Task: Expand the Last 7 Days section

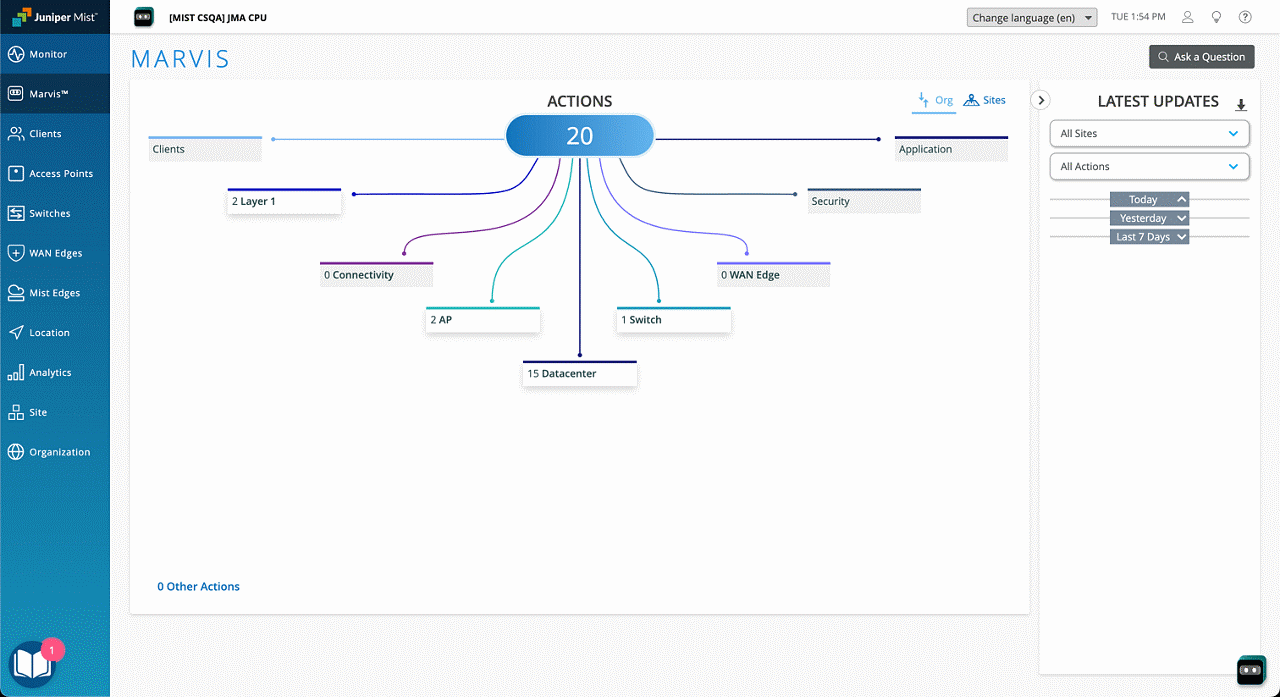Action: 1149,236
